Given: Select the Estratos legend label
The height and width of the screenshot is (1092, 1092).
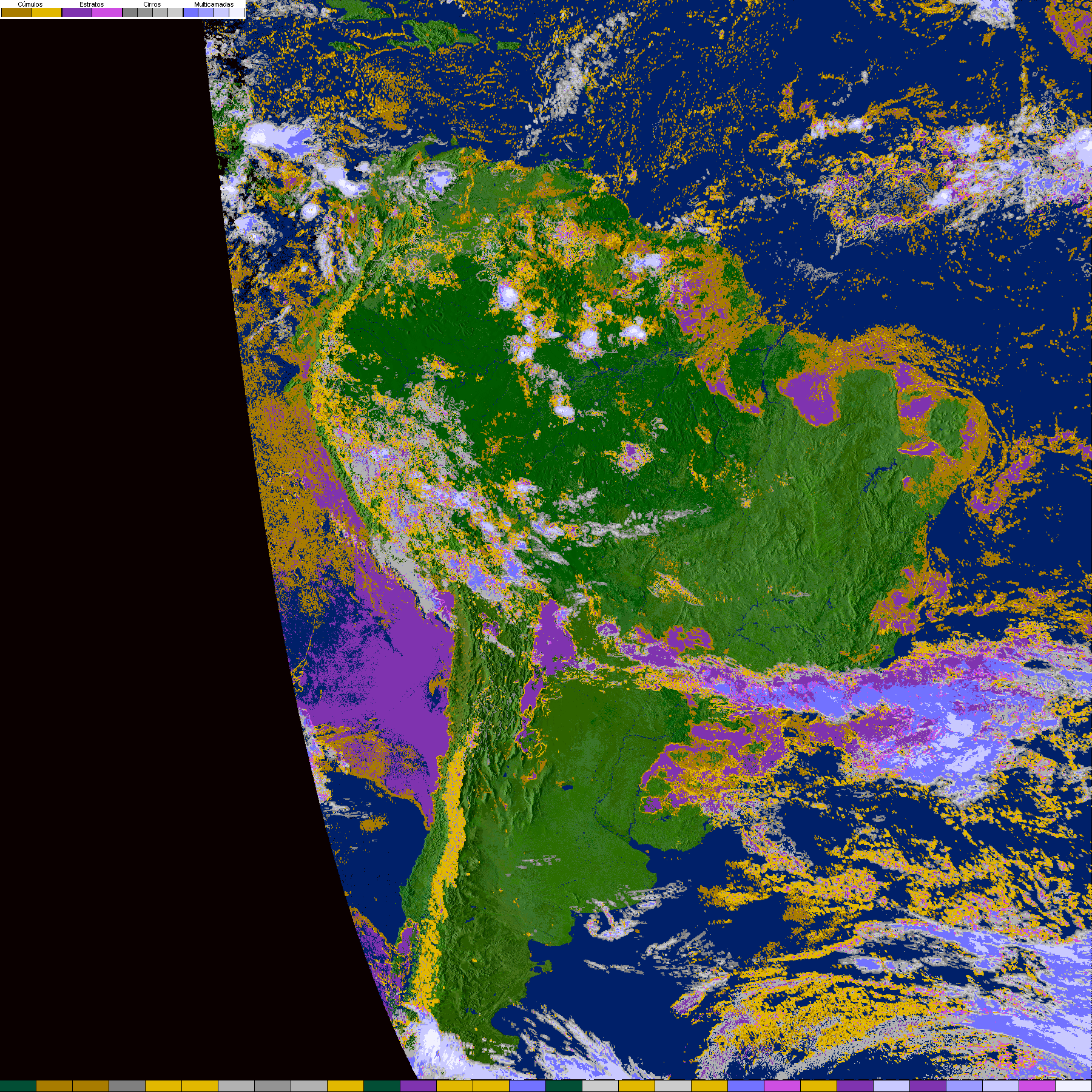Looking at the screenshot, I should tap(92, 4).
